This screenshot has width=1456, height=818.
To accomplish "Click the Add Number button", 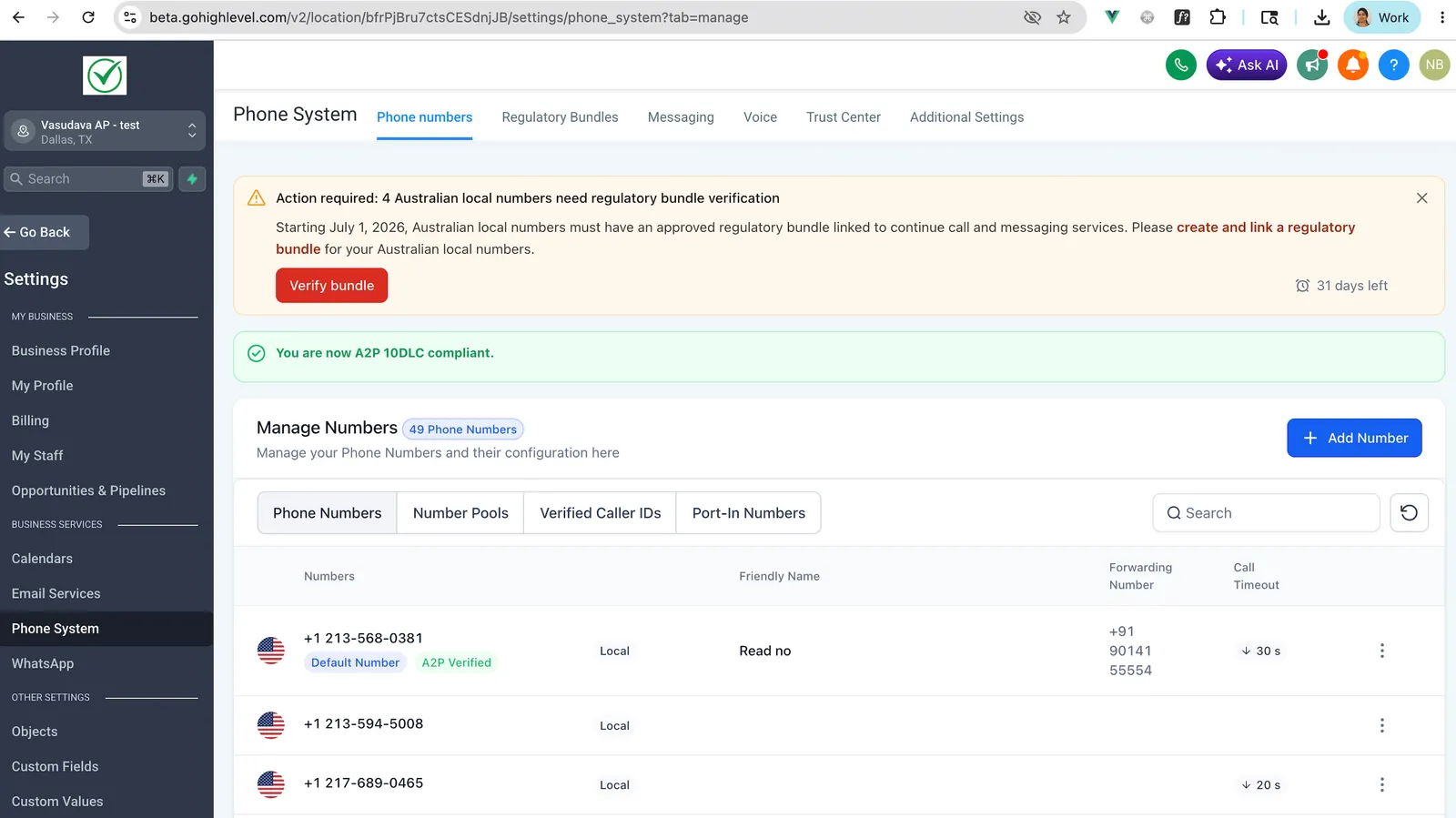I will coord(1354,438).
